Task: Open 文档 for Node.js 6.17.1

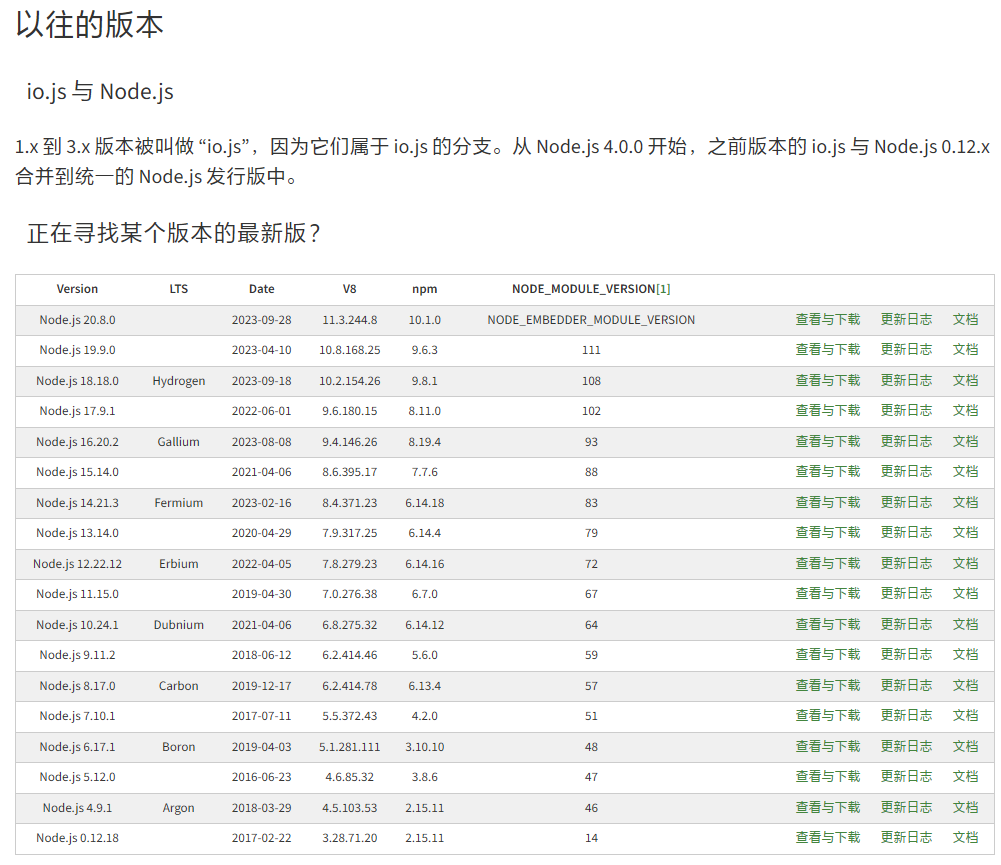Action: click(x=965, y=746)
